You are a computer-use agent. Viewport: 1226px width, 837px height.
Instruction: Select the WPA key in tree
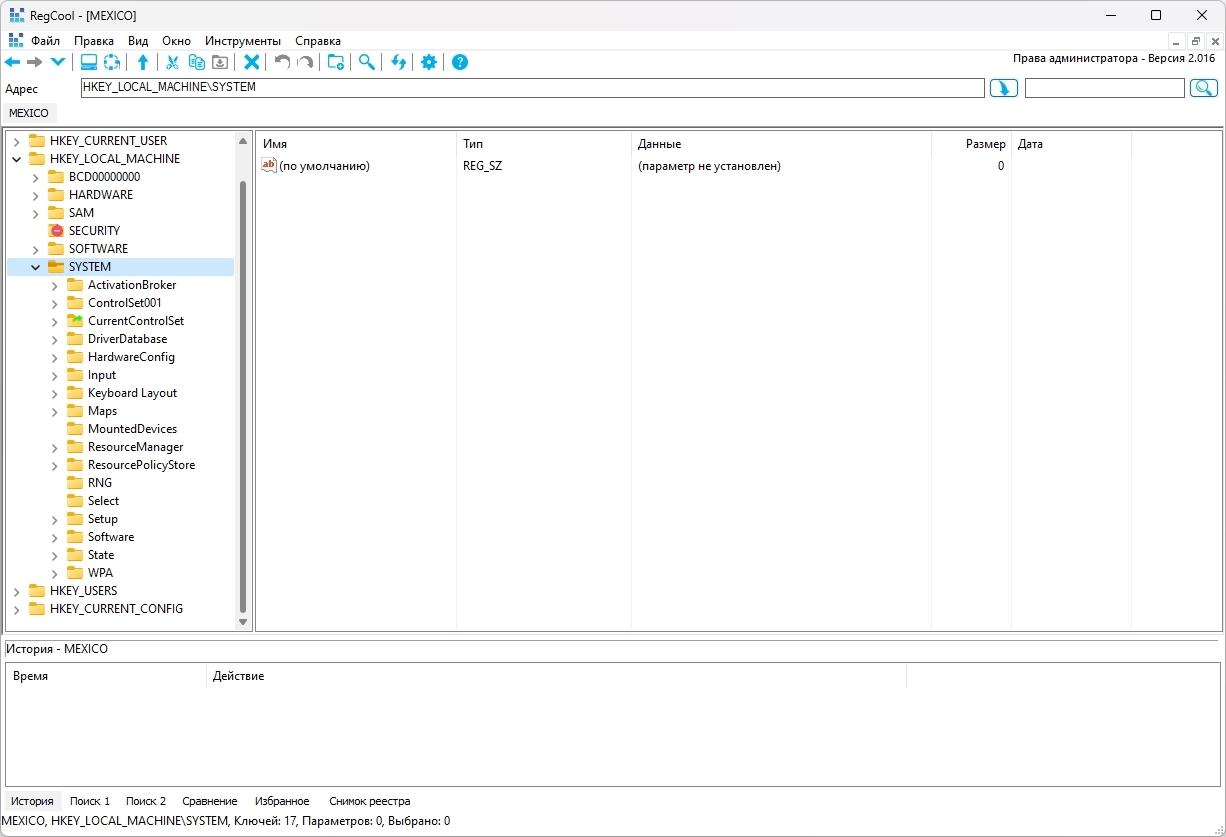[100, 573]
